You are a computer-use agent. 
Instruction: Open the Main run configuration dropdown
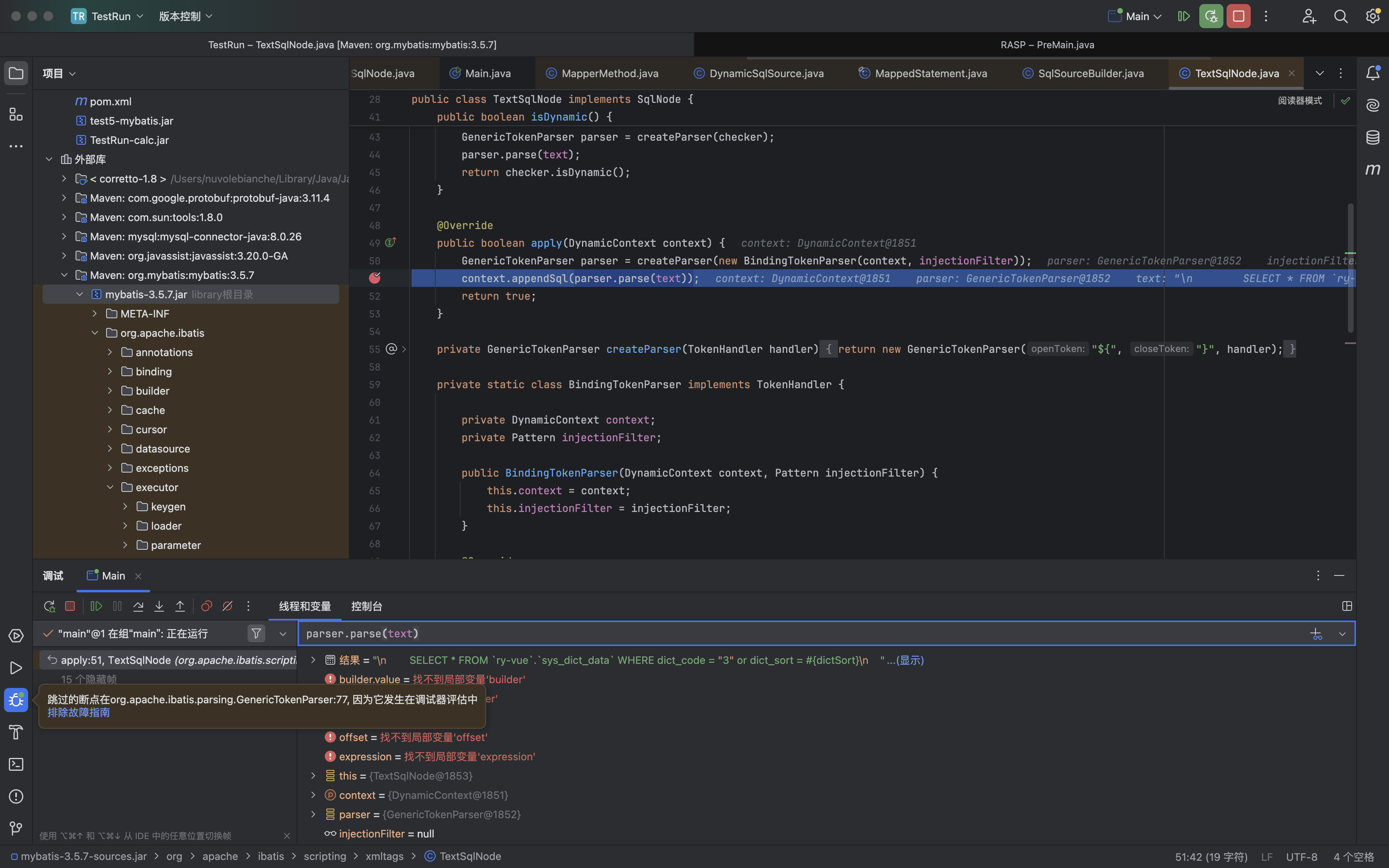coord(1135,16)
